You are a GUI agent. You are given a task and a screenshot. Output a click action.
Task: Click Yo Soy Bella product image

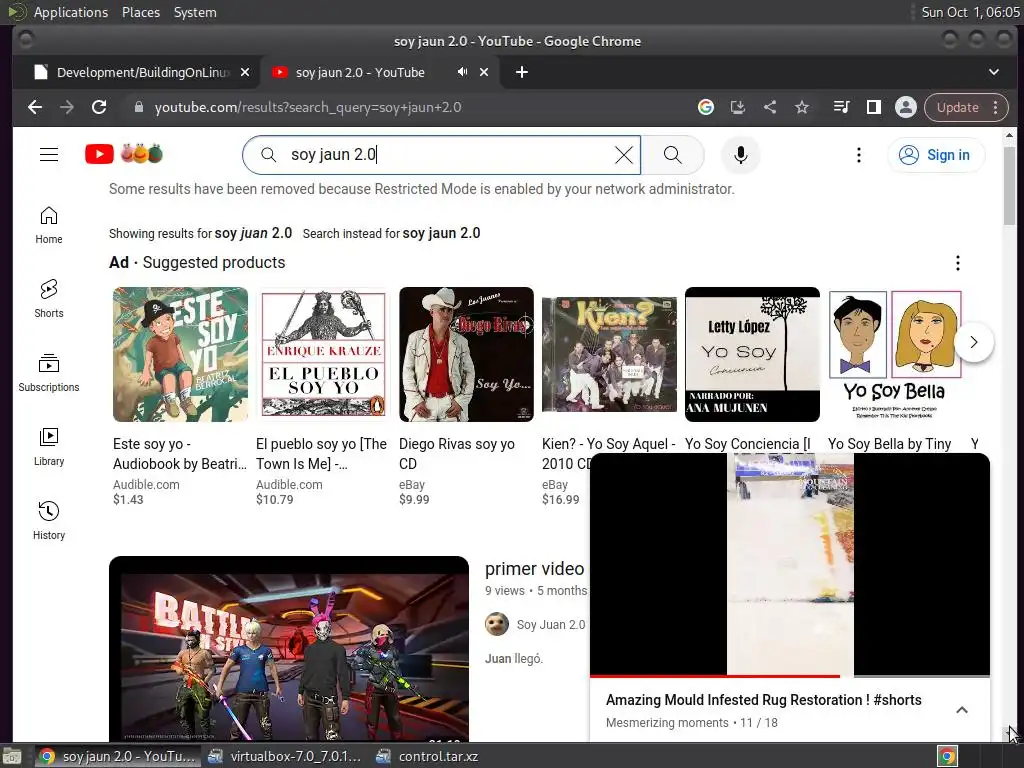[x=895, y=354]
